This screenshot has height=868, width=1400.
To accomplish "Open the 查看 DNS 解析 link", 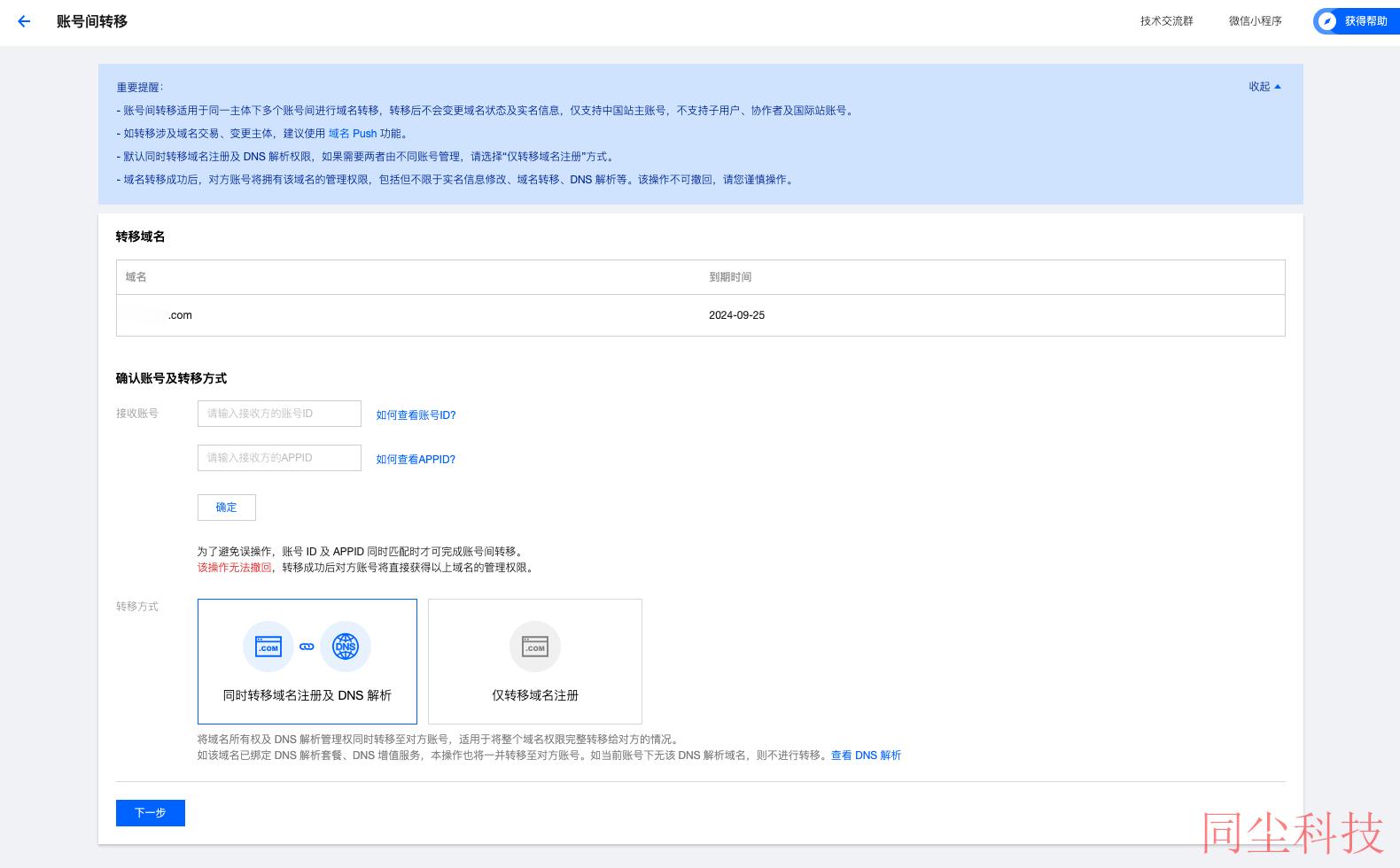I will coord(866,756).
